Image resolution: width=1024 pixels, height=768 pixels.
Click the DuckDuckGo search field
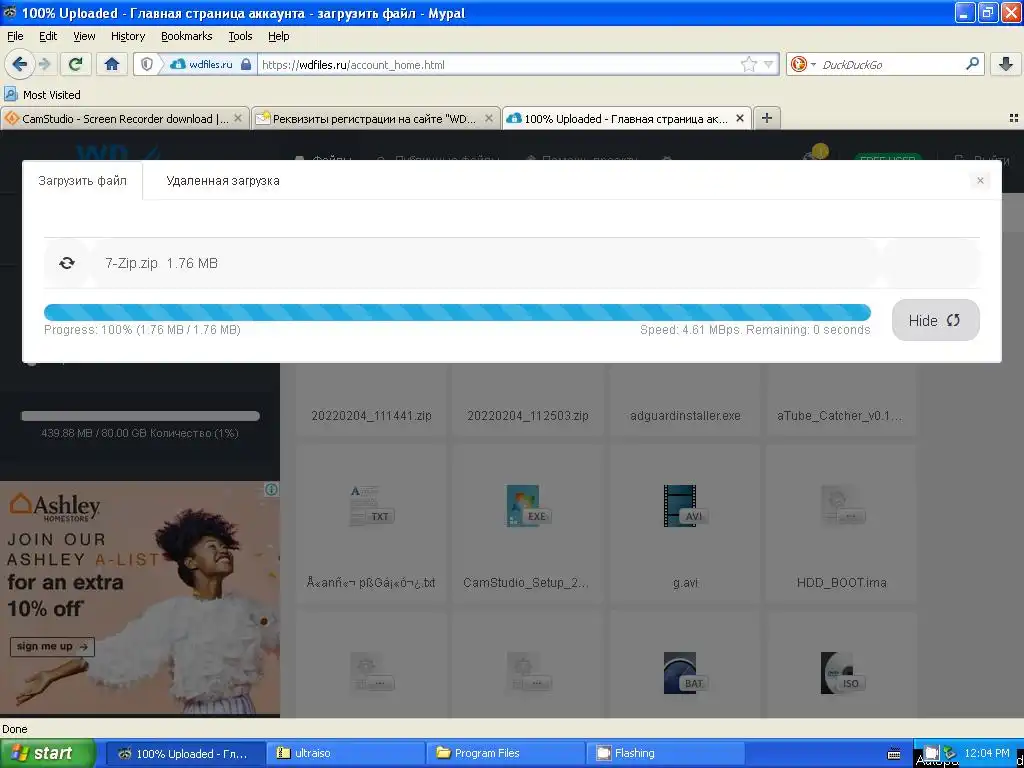(891, 65)
